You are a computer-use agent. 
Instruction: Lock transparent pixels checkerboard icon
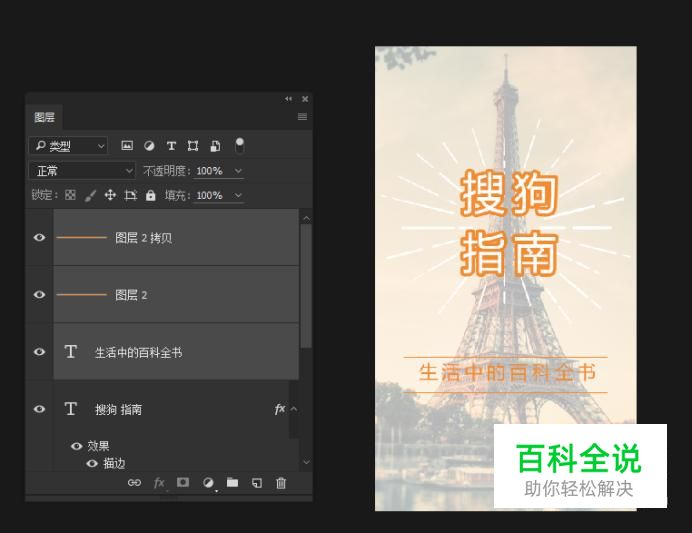pyautogui.click(x=70, y=195)
